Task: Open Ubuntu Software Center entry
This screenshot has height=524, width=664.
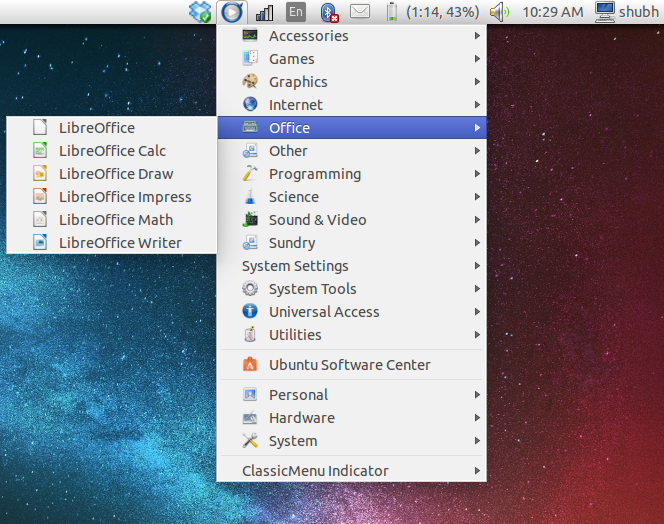Action: (351, 365)
